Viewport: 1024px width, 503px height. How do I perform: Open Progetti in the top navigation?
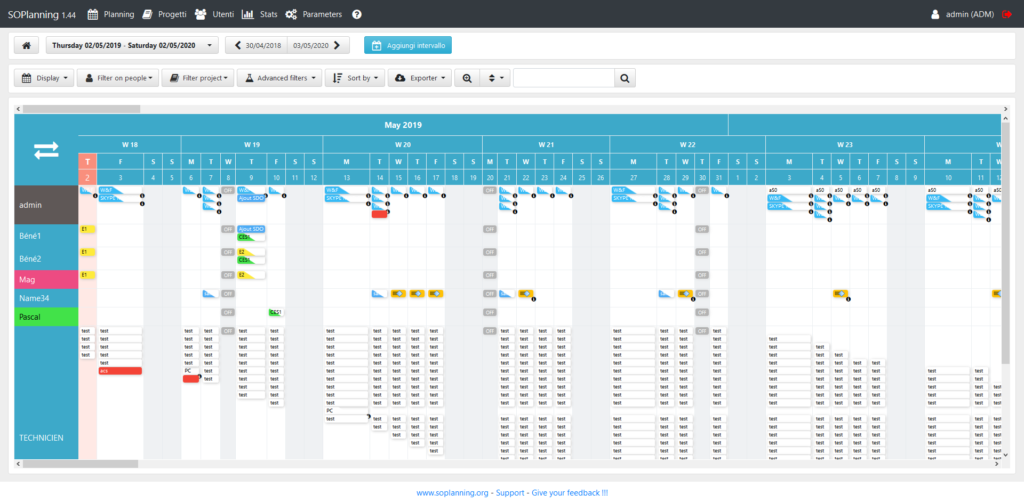(165, 14)
